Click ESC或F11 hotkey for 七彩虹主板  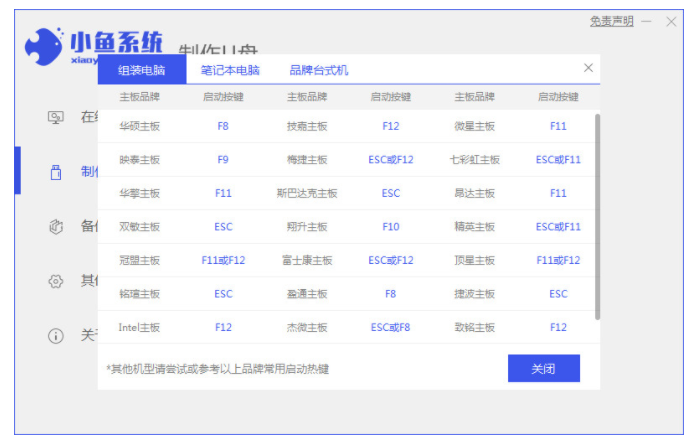[x=558, y=160]
